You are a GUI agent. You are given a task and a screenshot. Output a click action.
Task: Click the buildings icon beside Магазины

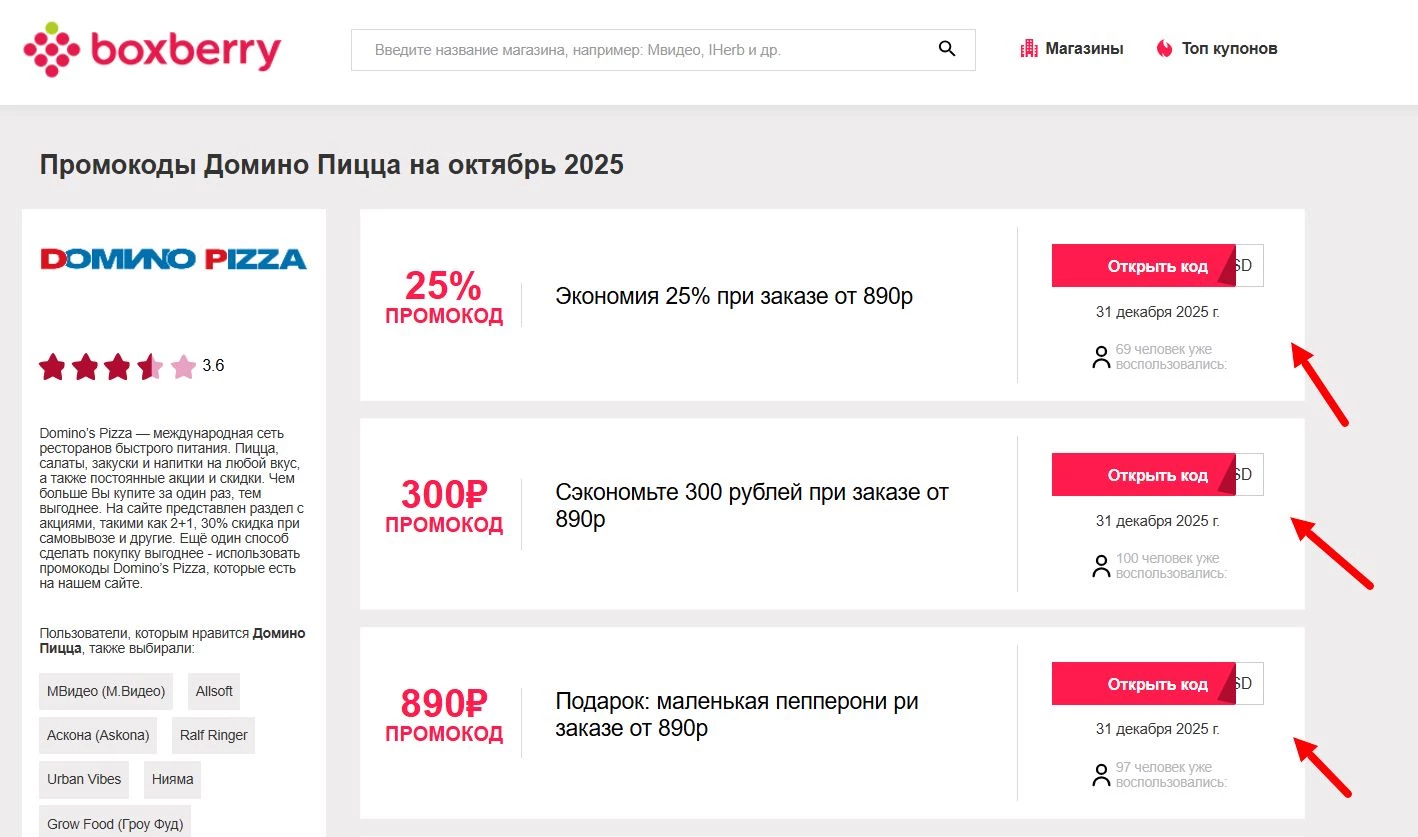point(1029,47)
